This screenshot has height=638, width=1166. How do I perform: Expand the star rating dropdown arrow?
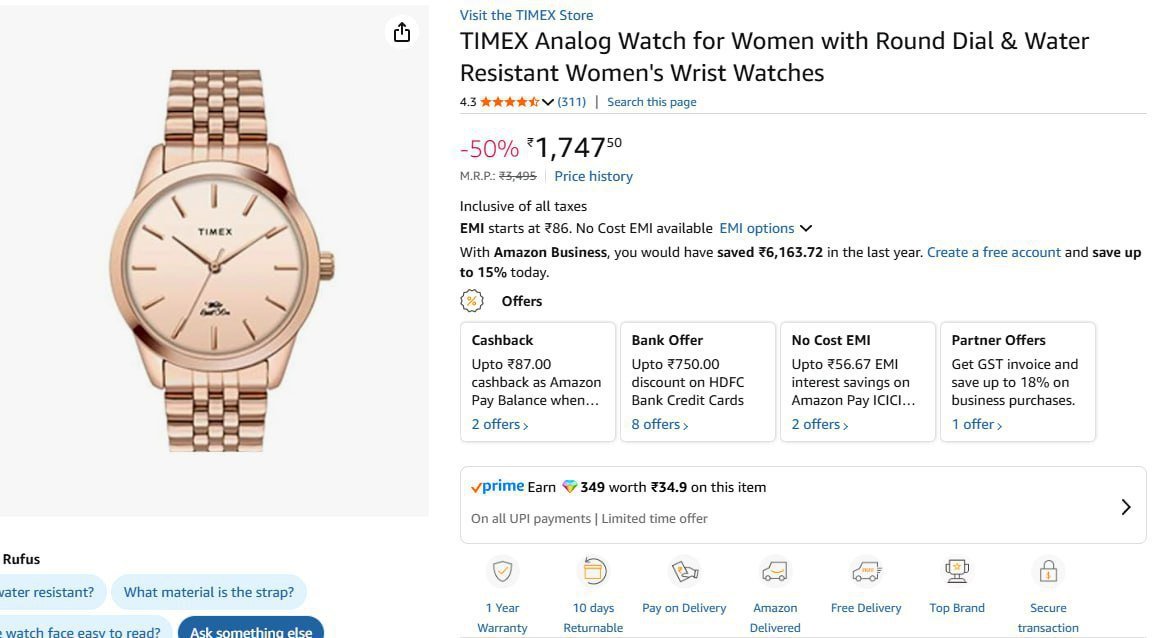click(548, 102)
